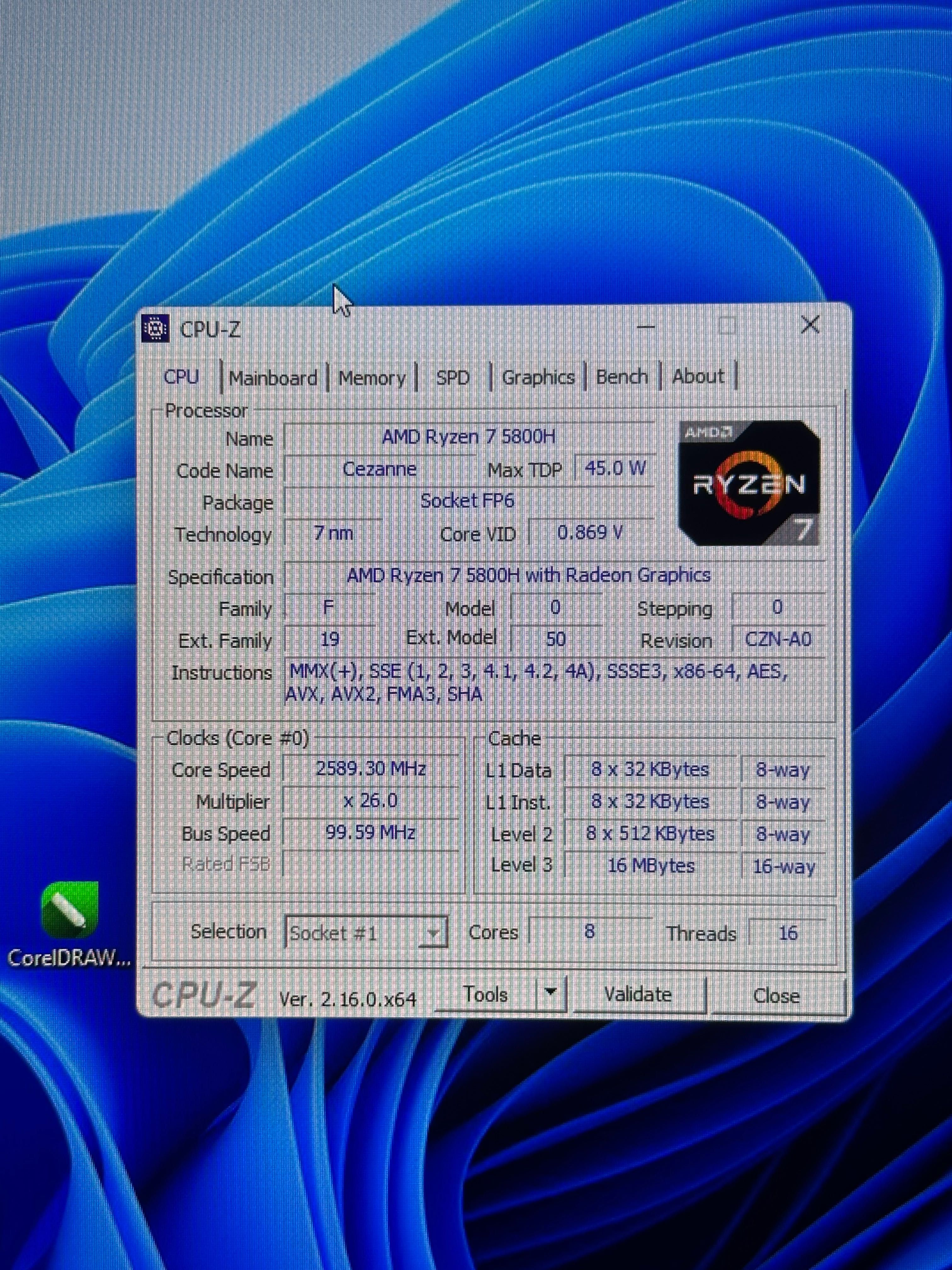Click the Revision value CZN-A0
The width and height of the screenshot is (952, 1270).
[x=778, y=639]
